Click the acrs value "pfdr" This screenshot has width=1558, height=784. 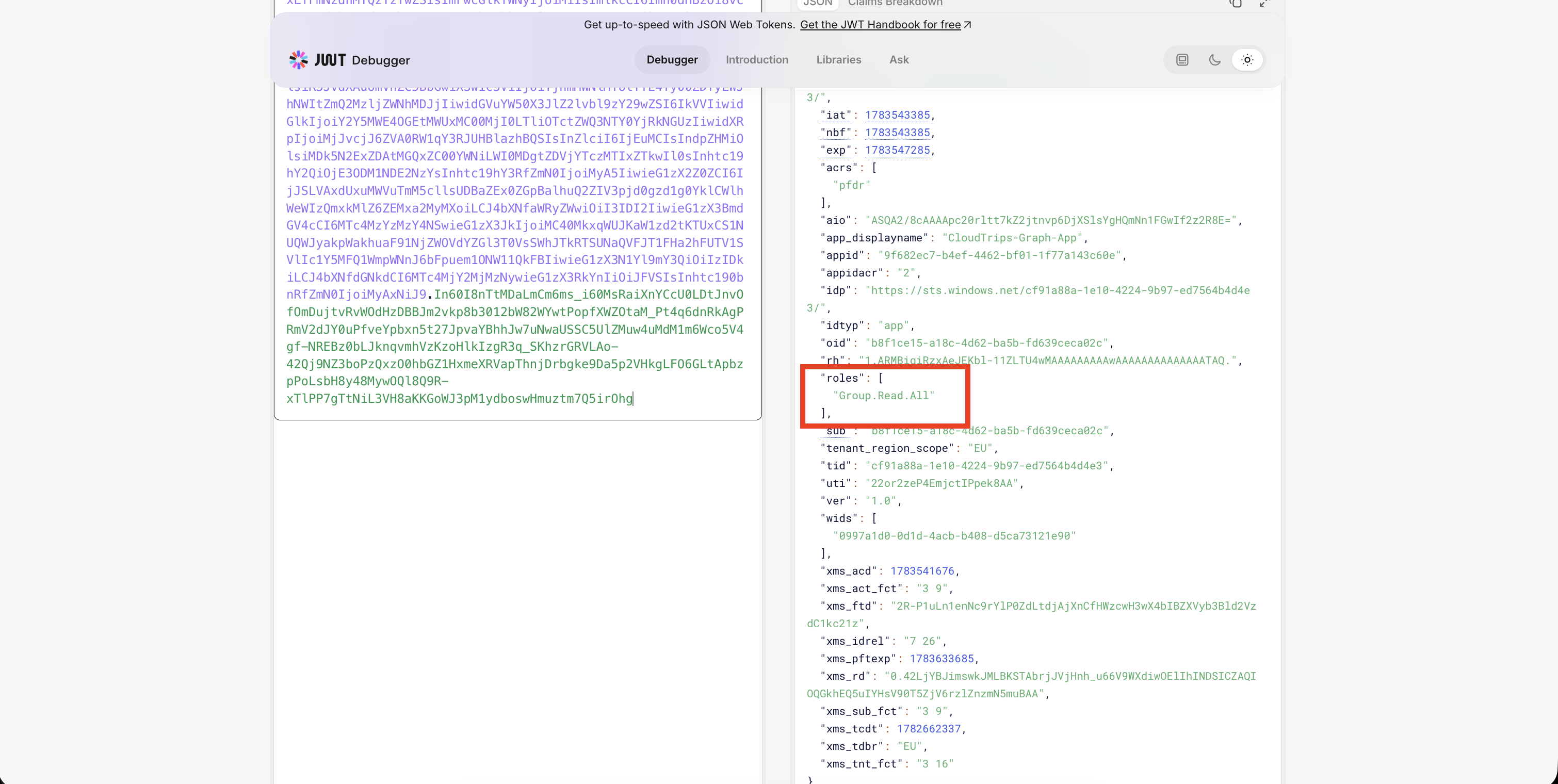point(852,185)
